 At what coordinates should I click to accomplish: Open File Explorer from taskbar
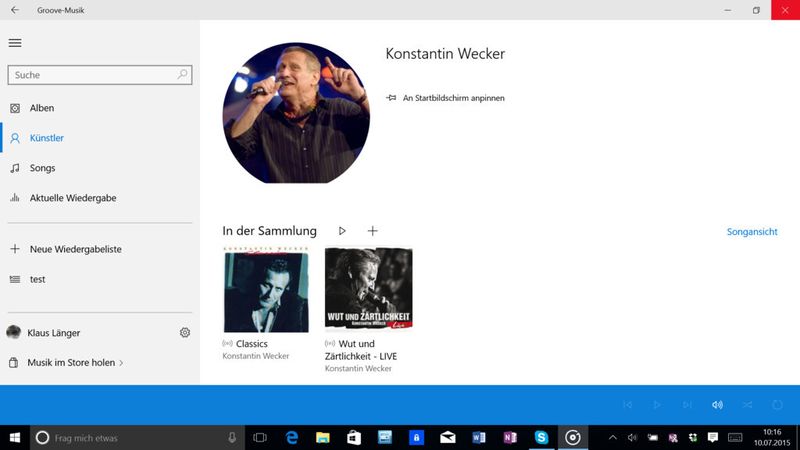[322, 438]
